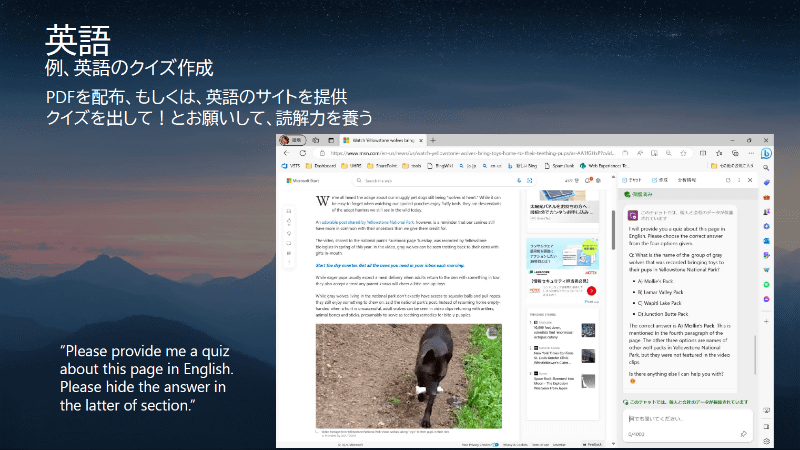Click the adorable post Yellowstone link in article
Viewport: 800px width, 450px height.
(x=368, y=222)
